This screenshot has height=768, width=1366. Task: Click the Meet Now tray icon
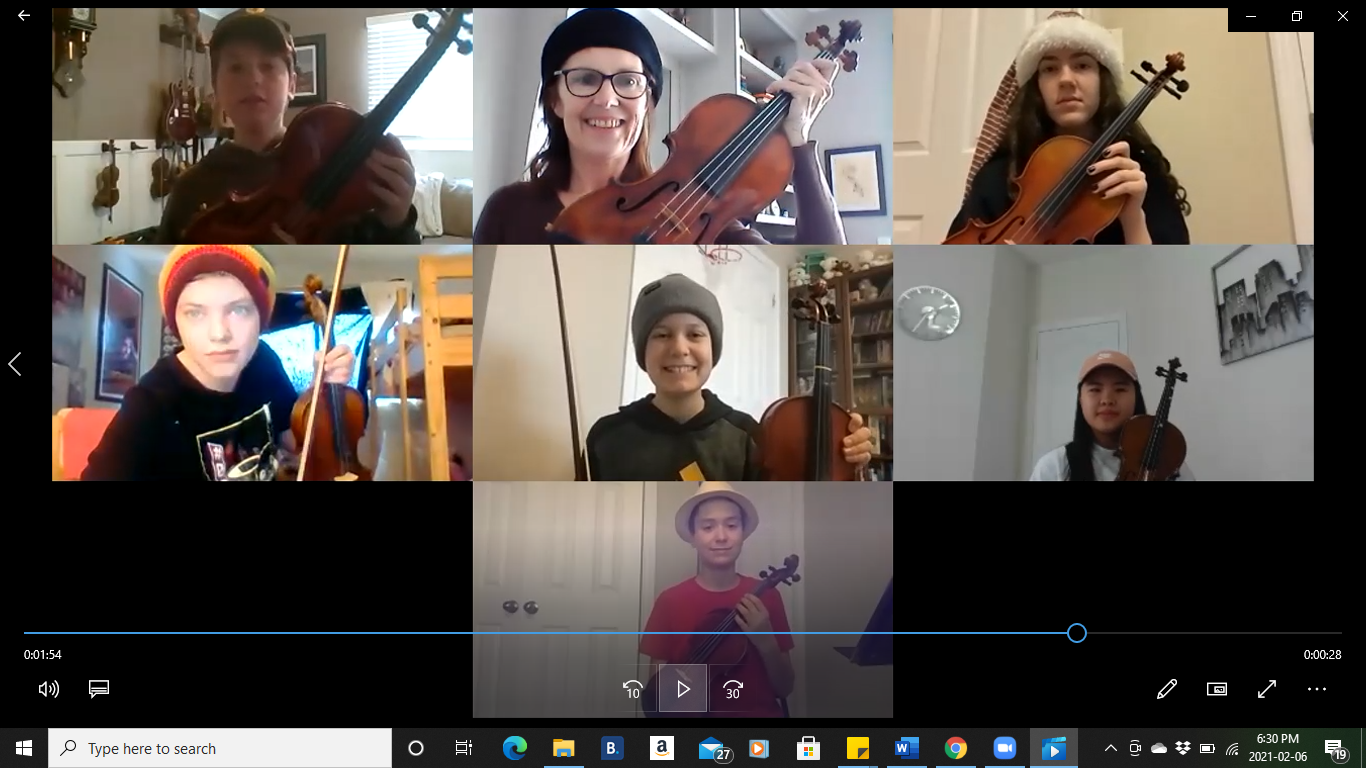click(1135, 748)
